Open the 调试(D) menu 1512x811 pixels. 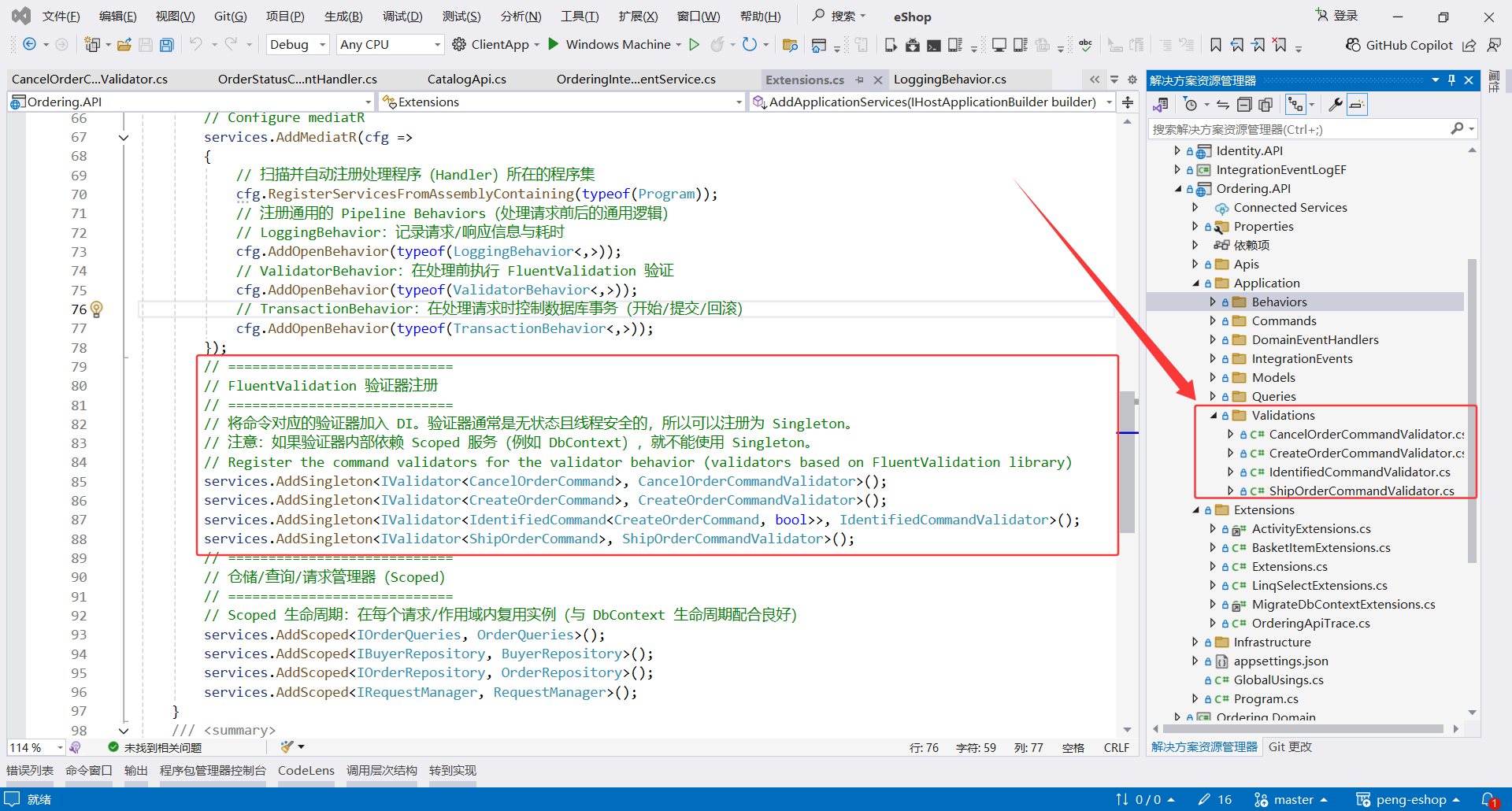(402, 17)
